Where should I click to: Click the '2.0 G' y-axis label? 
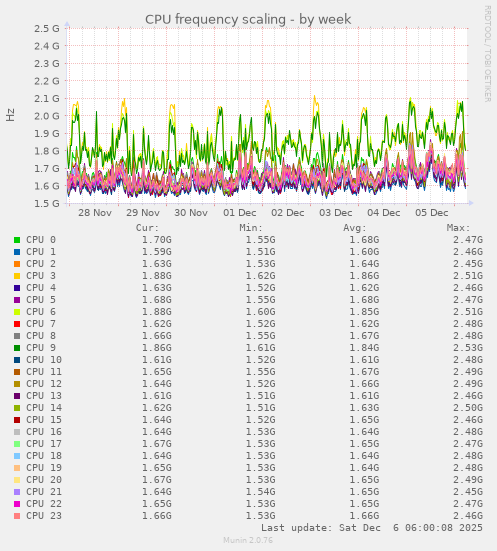[47, 116]
